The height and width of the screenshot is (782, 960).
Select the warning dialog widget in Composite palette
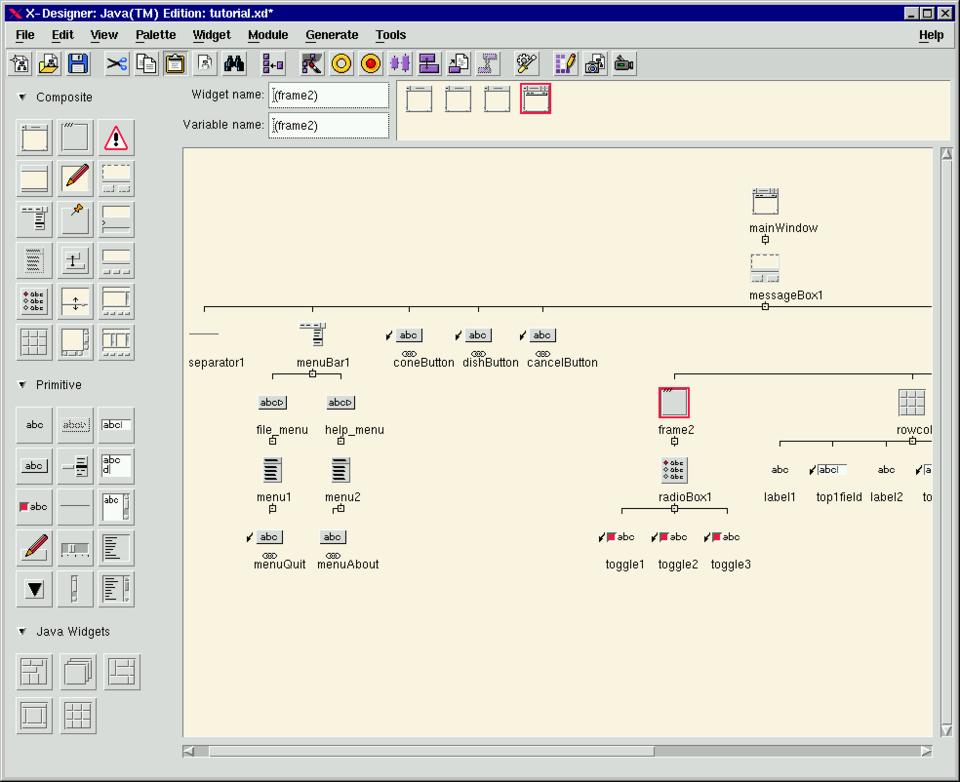pyautogui.click(x=116, y=137)
